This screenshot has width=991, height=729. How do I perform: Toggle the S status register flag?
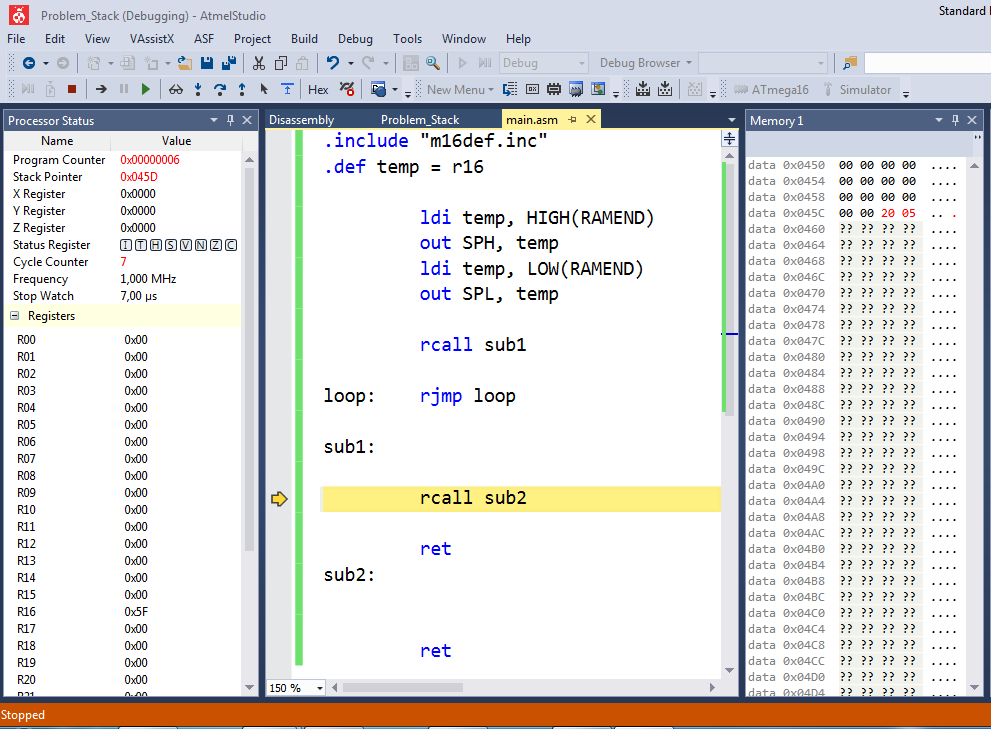(x=171, y=245)
